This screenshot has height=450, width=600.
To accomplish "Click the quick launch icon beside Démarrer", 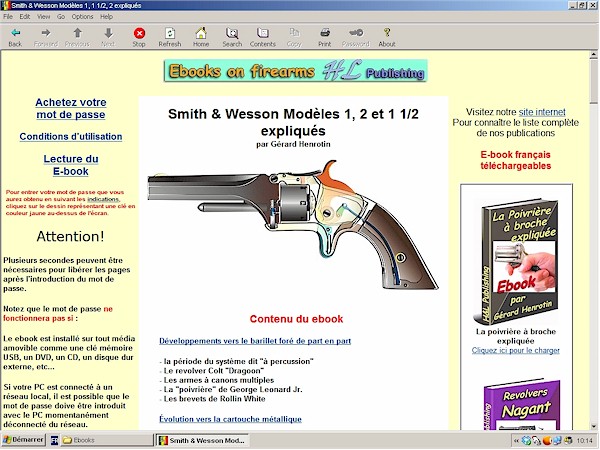I will 54,440.
